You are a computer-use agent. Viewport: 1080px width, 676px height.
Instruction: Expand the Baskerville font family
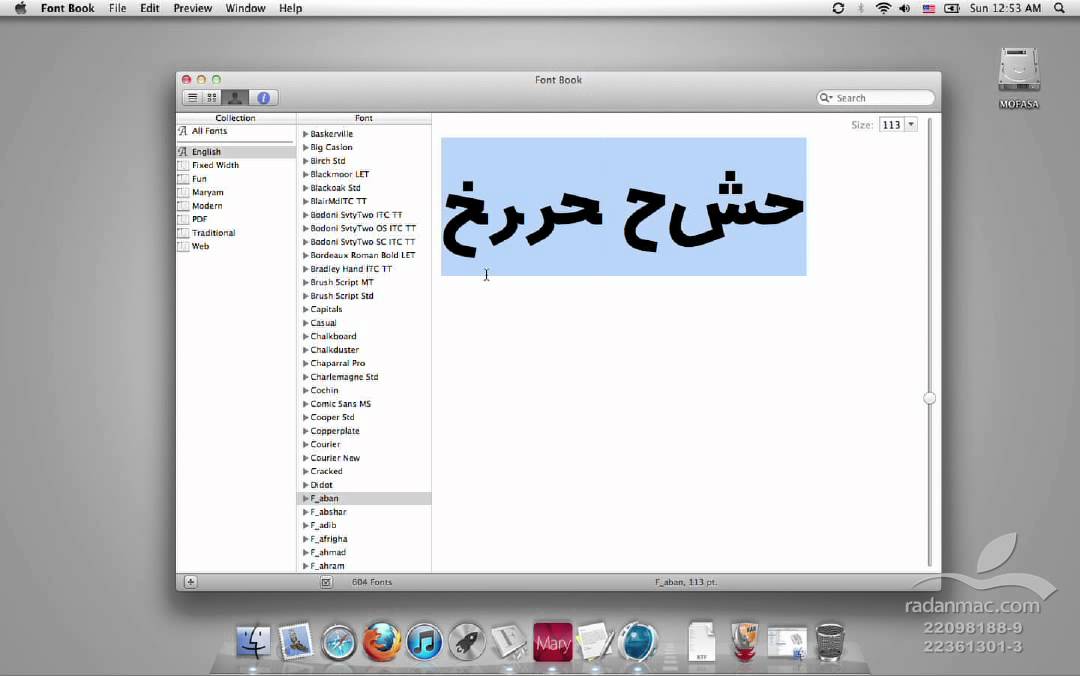click(305, 134)
